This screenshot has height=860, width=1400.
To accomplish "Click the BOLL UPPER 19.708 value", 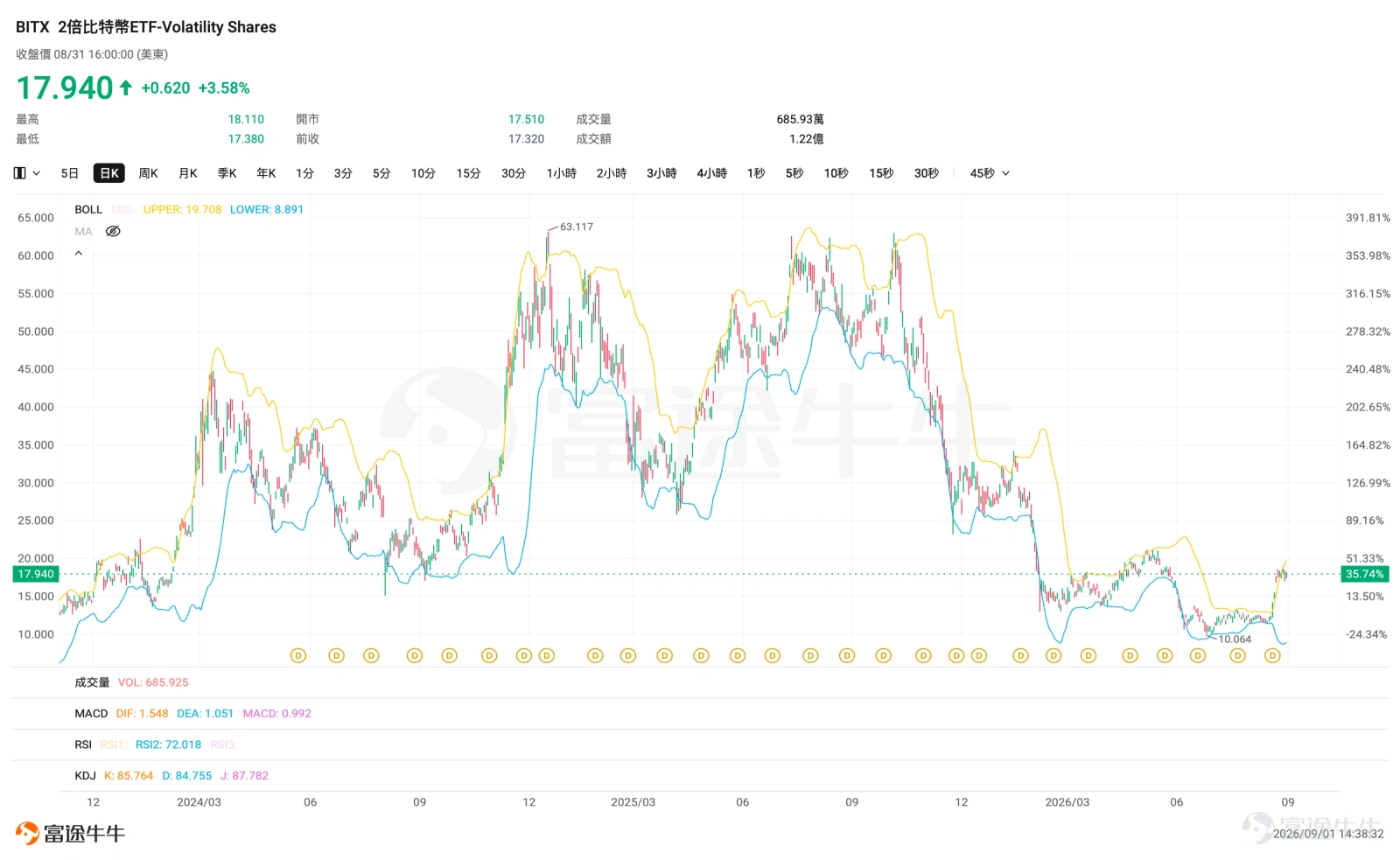I will point(182,210).
